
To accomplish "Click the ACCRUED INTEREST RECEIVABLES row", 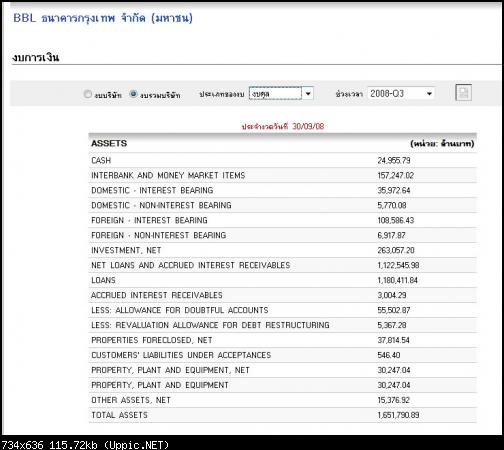I will [282, 295].
